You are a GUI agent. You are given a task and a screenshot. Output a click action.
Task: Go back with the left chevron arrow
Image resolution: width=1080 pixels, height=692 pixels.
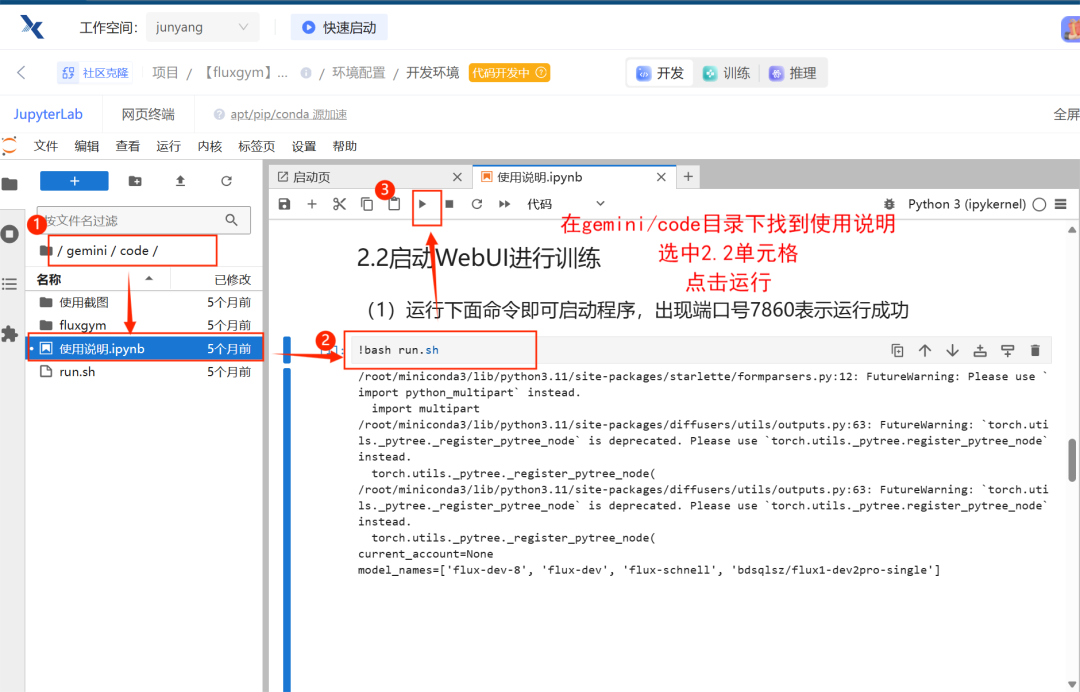[x=21, y=72]
